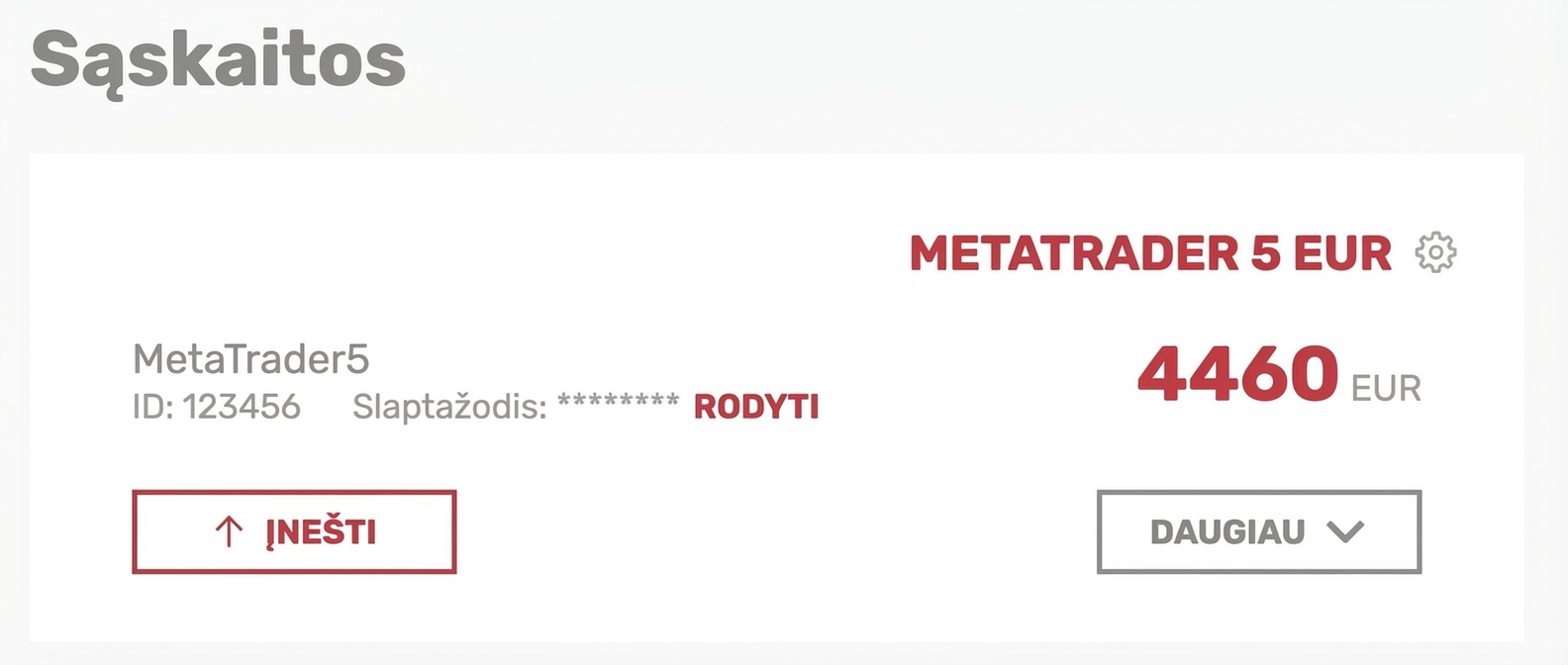Click the gray EUR currency label beside balance

pos(1386,389)
